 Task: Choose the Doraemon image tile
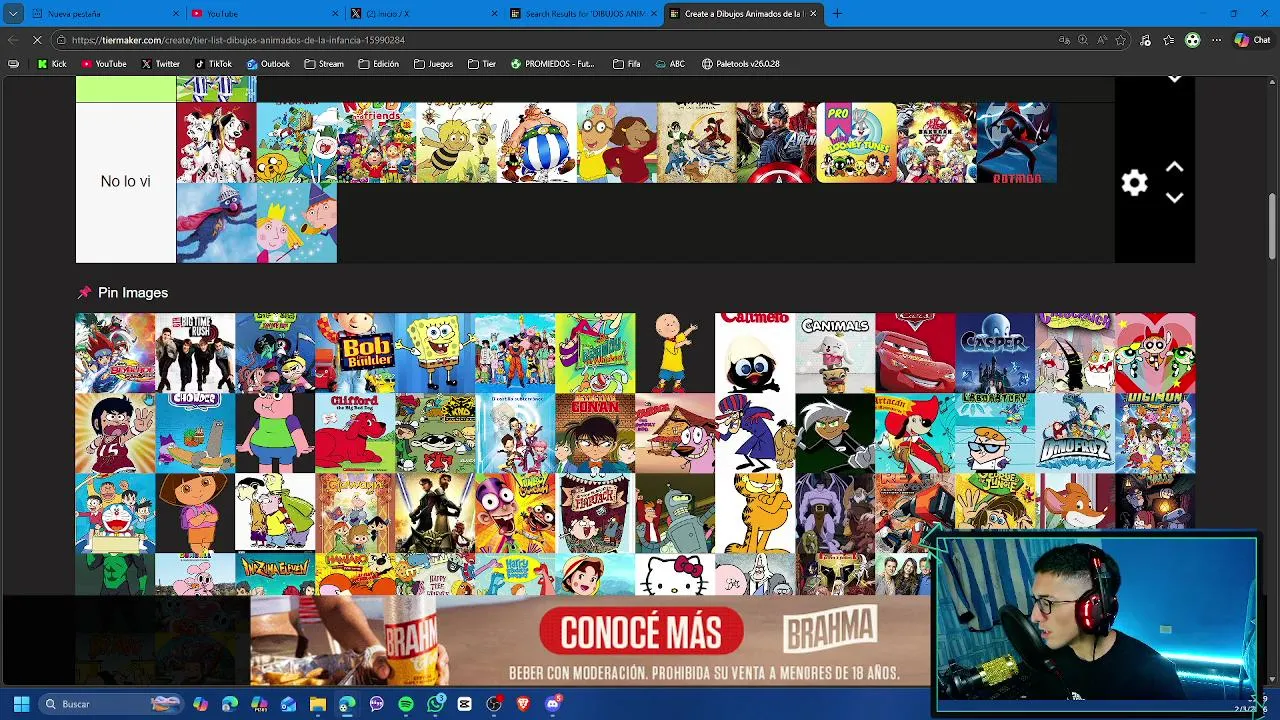tap(115, 513)
